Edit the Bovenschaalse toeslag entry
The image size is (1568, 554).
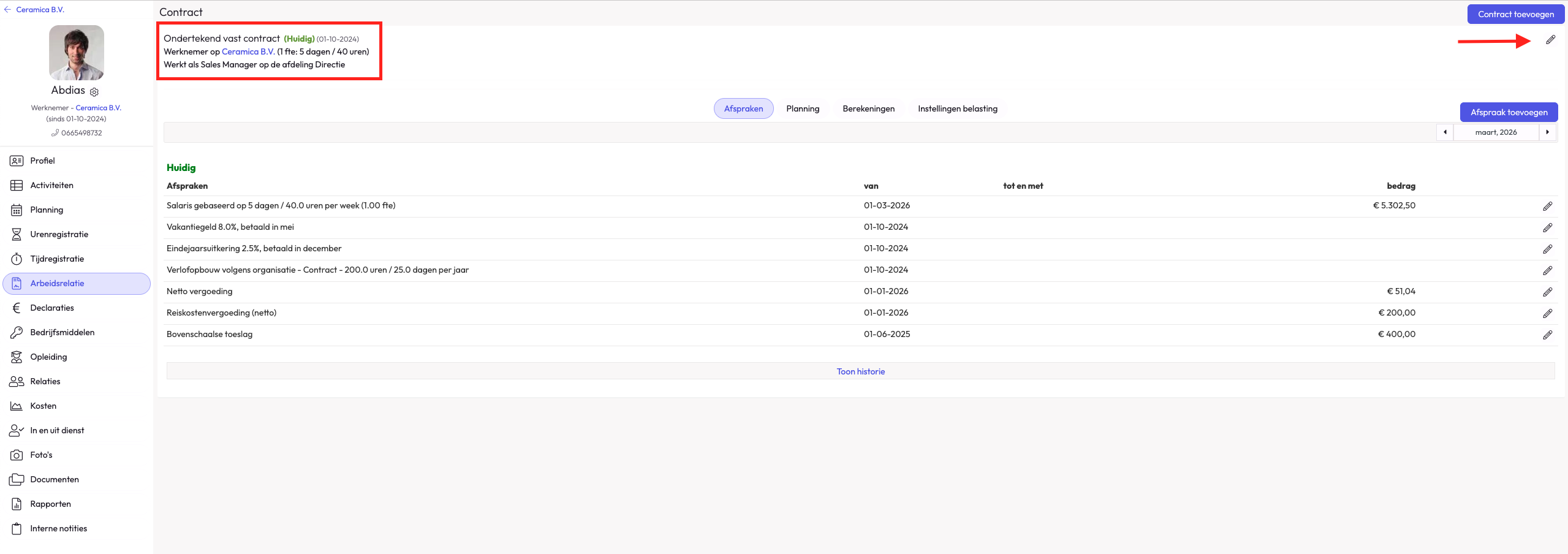tap(1547, 335)
